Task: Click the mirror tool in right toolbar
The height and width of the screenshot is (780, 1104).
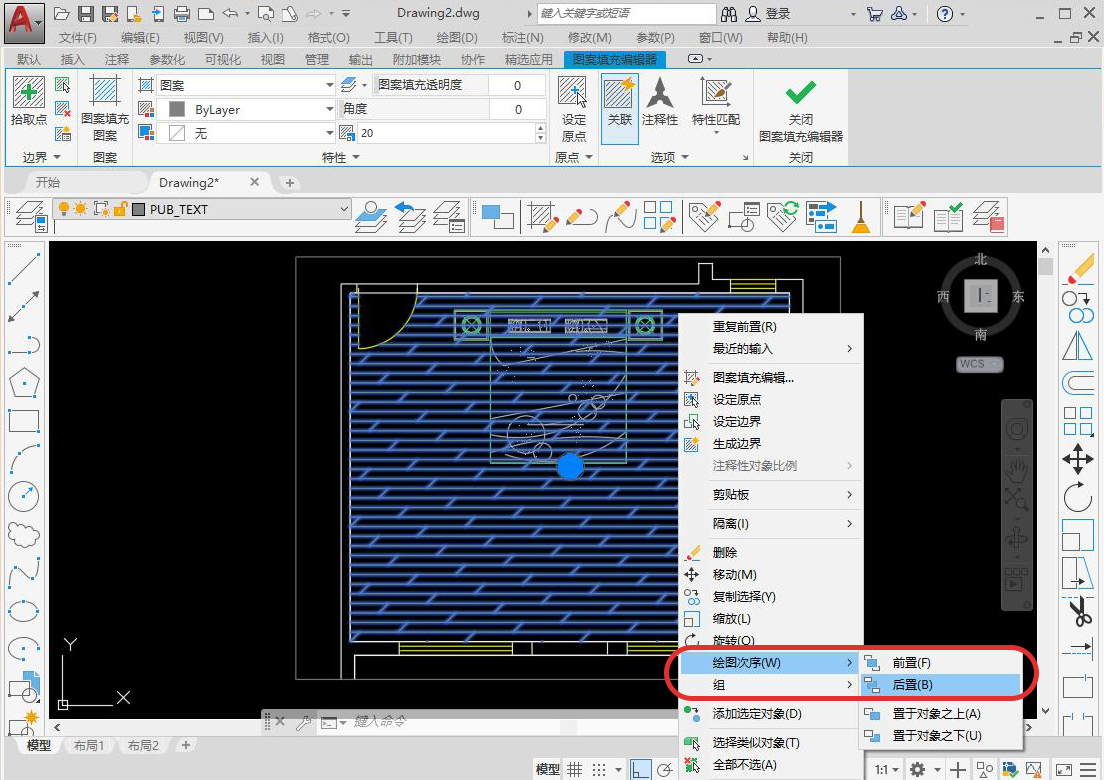Action: [x=1077, y=345]
